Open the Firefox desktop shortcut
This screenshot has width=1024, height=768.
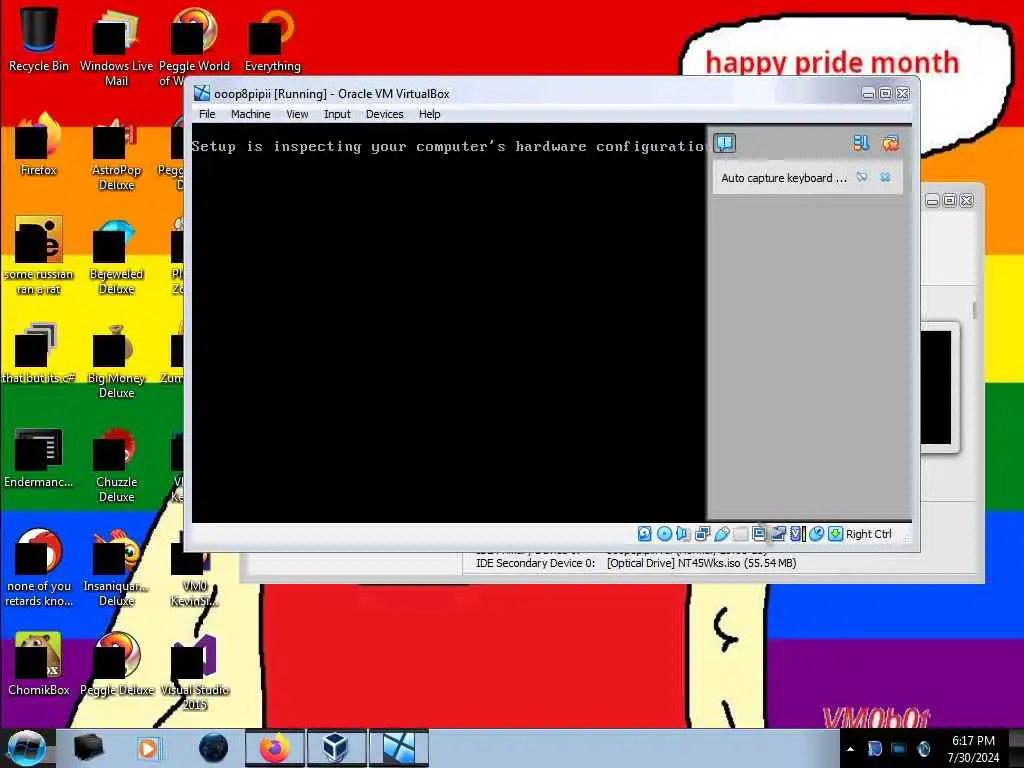point(38,144)
